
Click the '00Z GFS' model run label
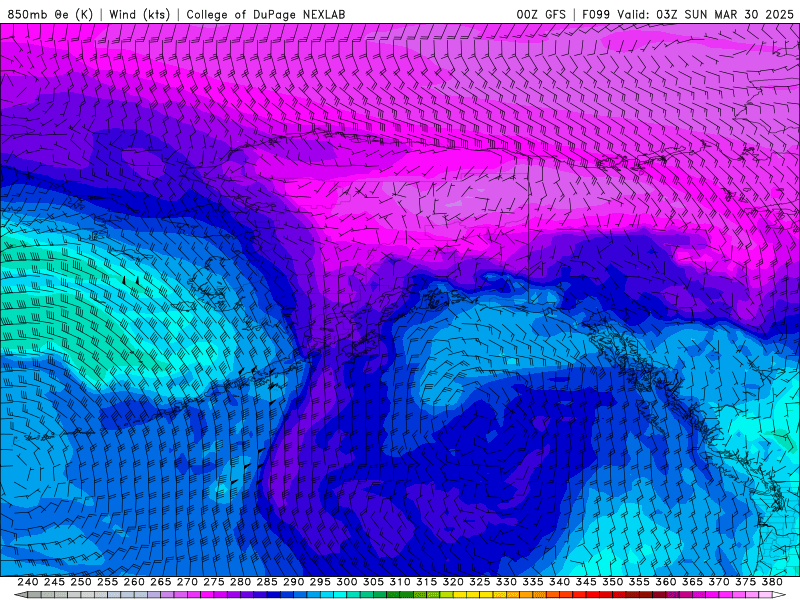click(x=541, y=14)
